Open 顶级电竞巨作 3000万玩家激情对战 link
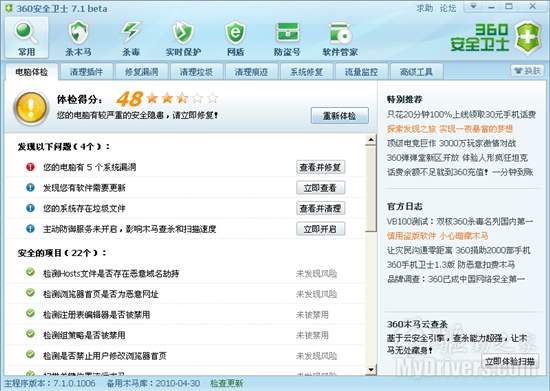 point(451,143)
